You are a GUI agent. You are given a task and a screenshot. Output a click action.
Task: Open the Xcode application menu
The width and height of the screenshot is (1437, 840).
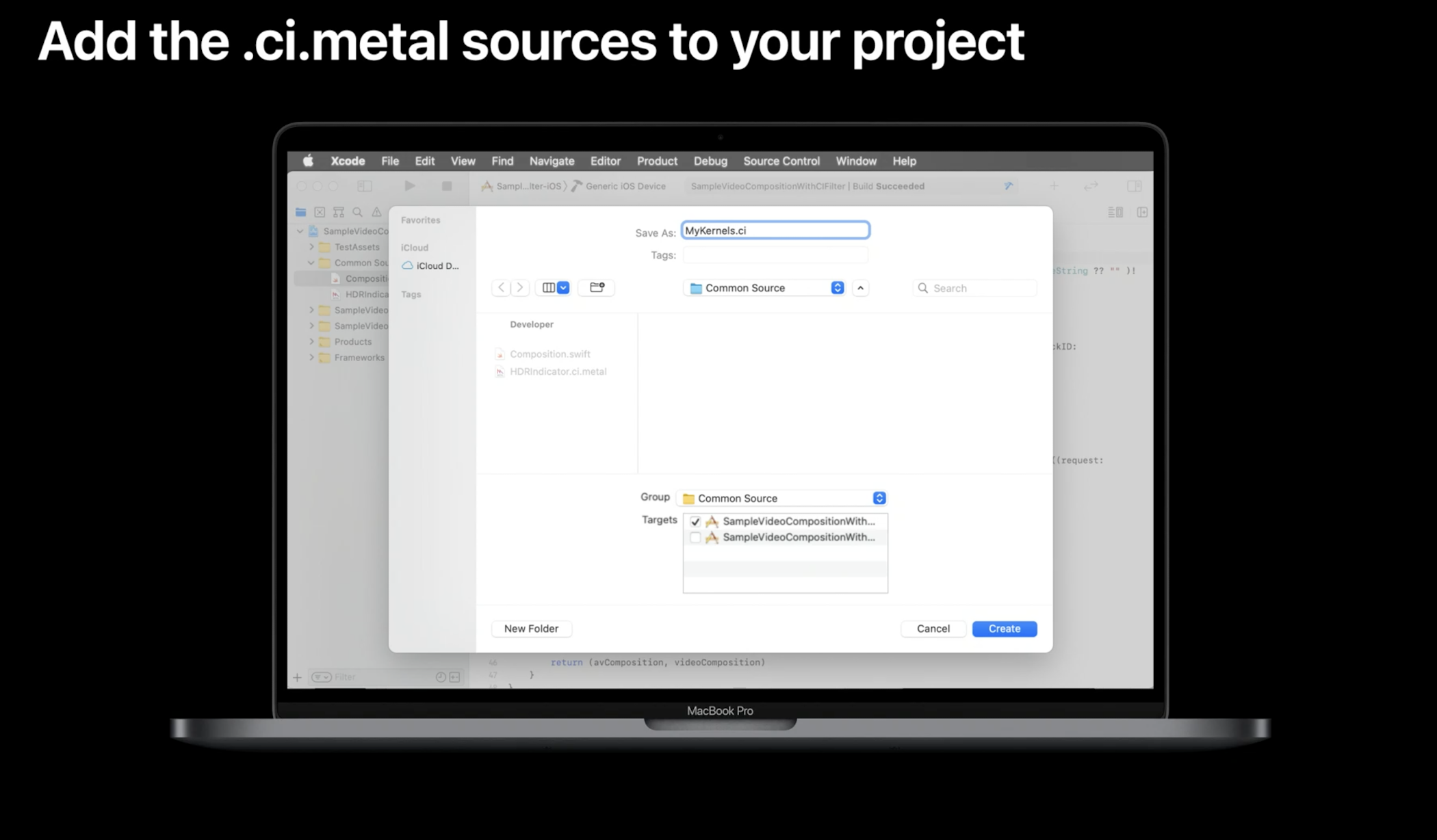point(348,161)
